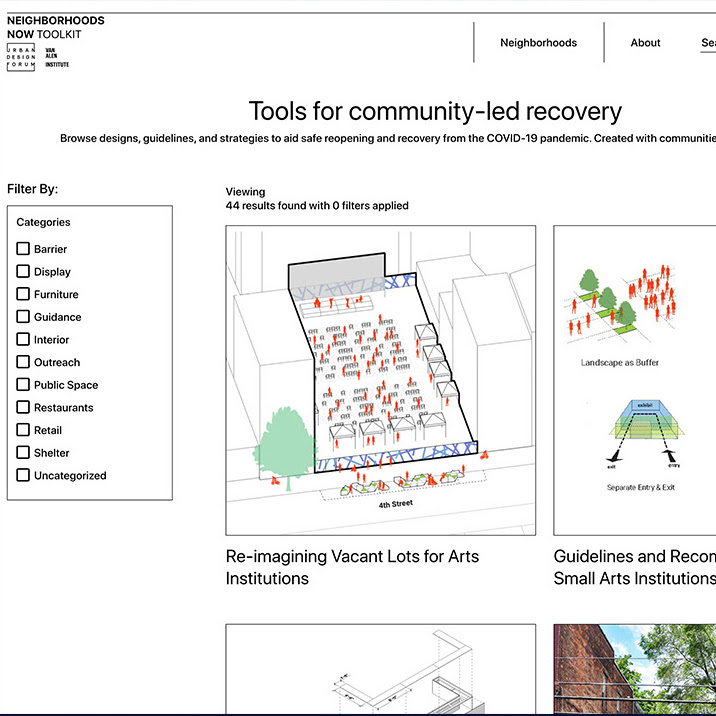This screenshot has height=716, width=716.
Task: Tick the Retail category checkbox
Action: click(x=23, y=430)
